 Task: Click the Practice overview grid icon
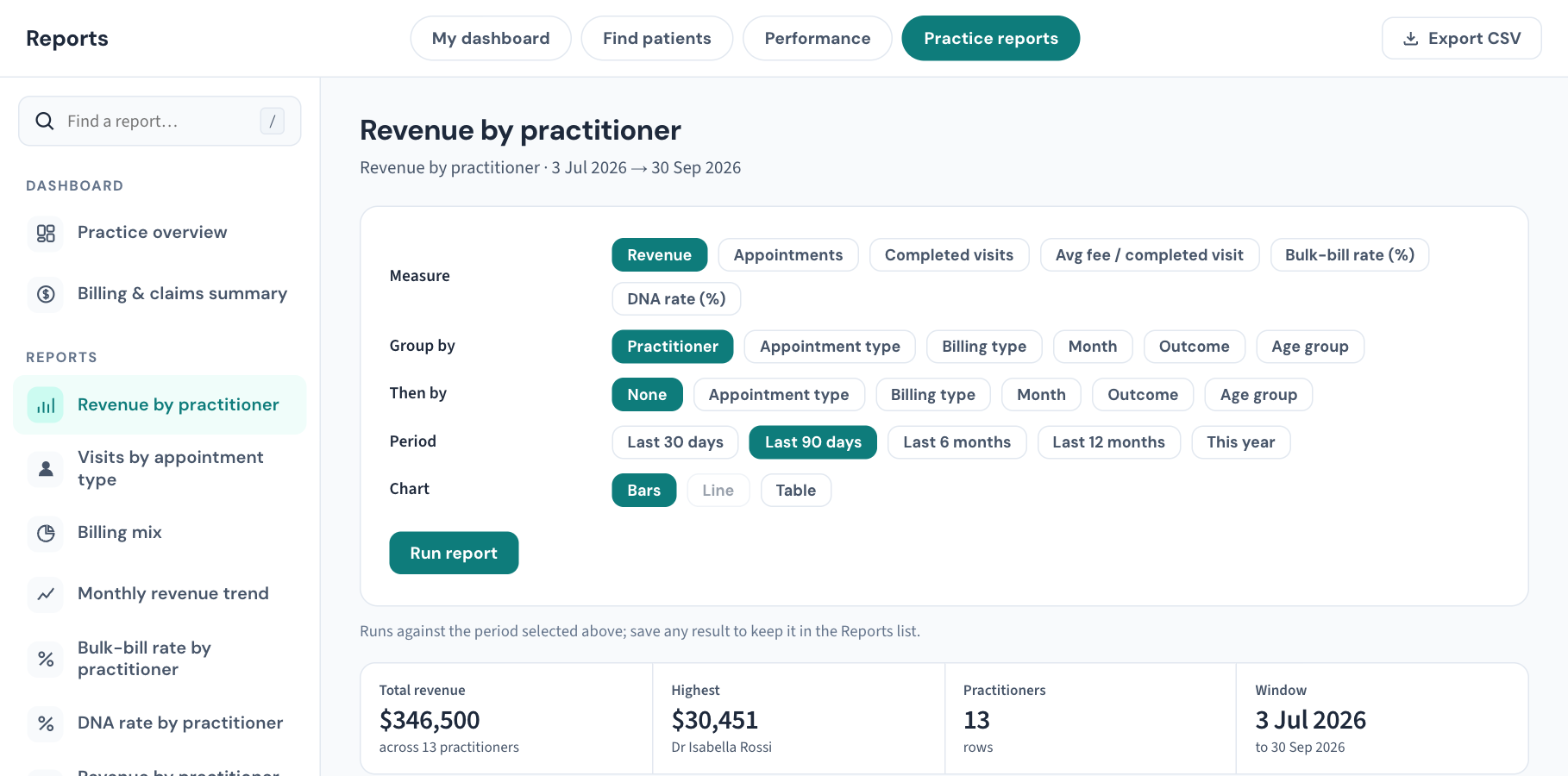tap(46, 233)
